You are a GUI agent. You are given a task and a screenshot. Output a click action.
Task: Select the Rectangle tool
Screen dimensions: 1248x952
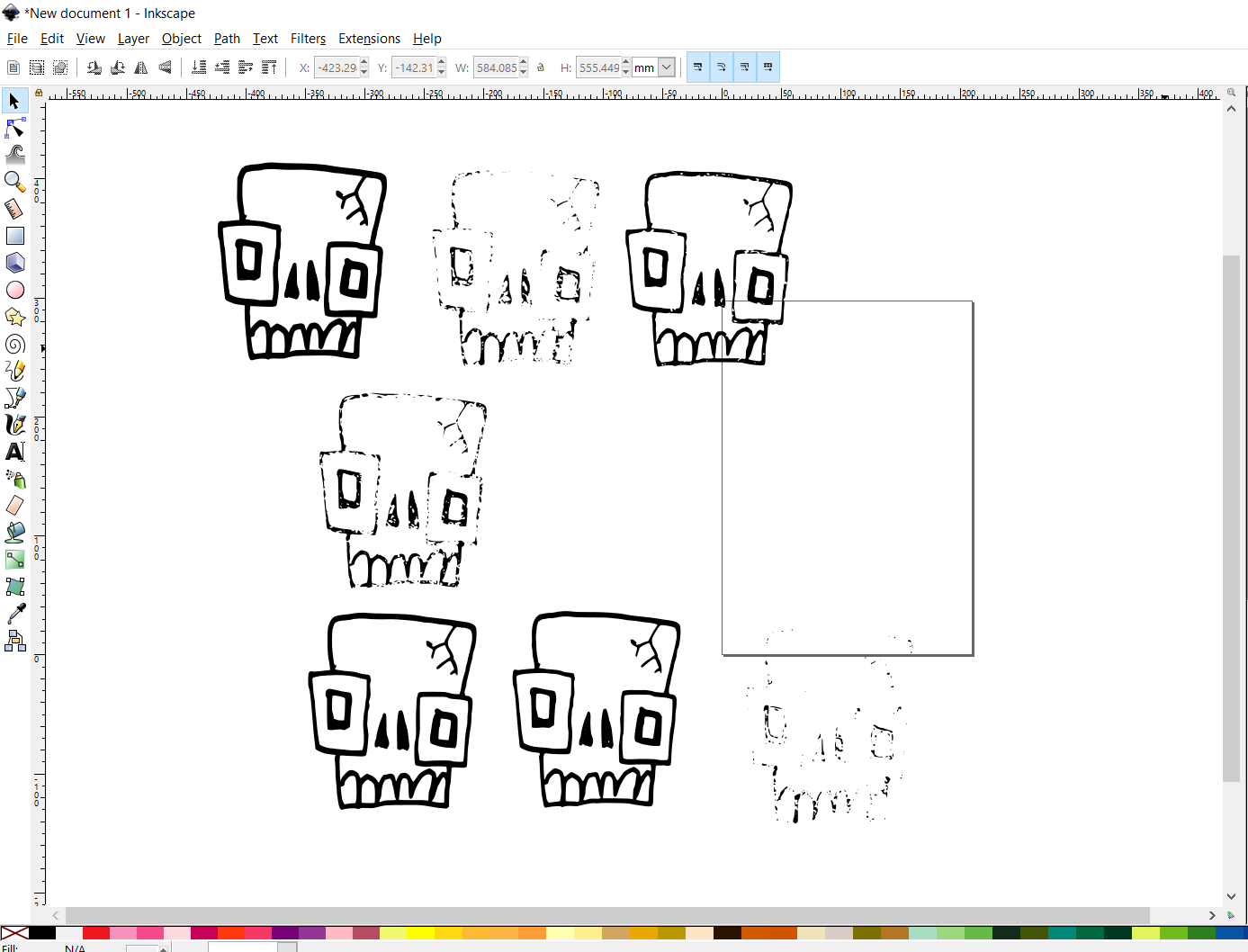pyautogui.click(x=14, y=235)
